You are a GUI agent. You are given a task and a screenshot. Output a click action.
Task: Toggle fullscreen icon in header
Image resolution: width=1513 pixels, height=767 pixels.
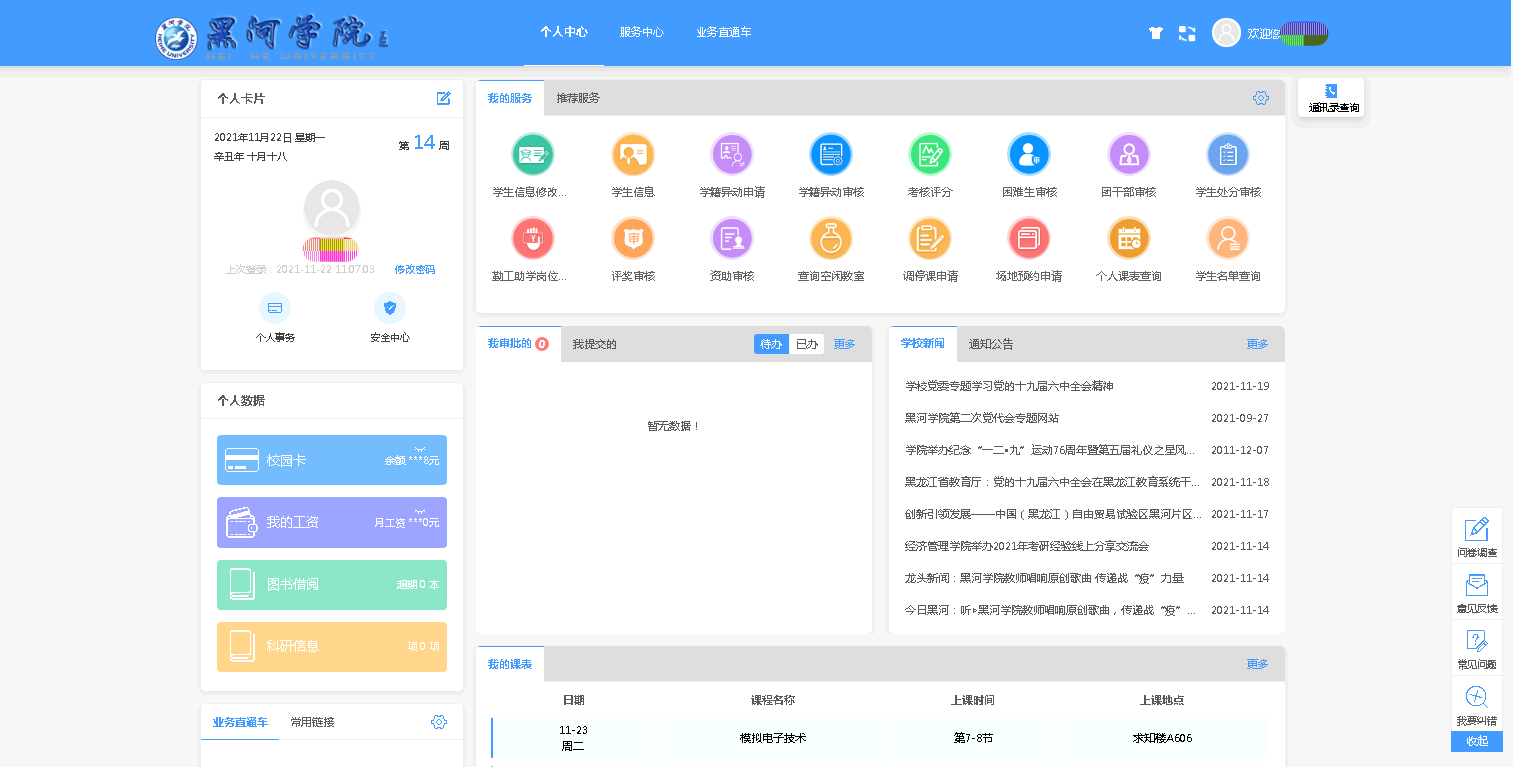tap(1187, 33)
